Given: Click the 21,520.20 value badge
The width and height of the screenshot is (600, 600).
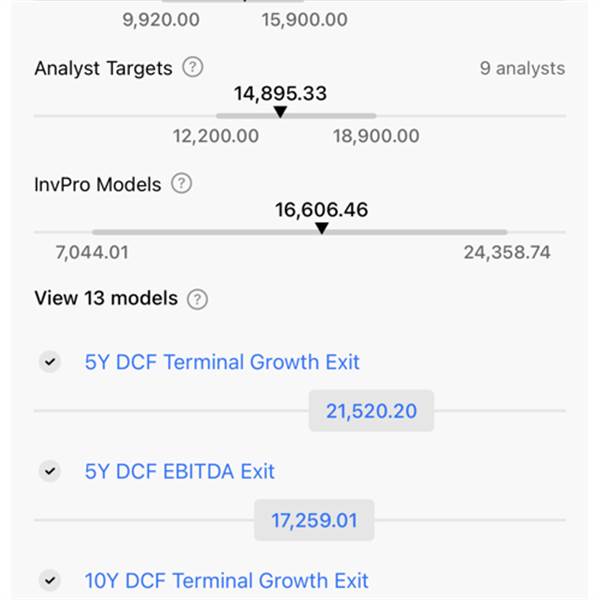Looking at the screenshot, I should tap(371, 411).
